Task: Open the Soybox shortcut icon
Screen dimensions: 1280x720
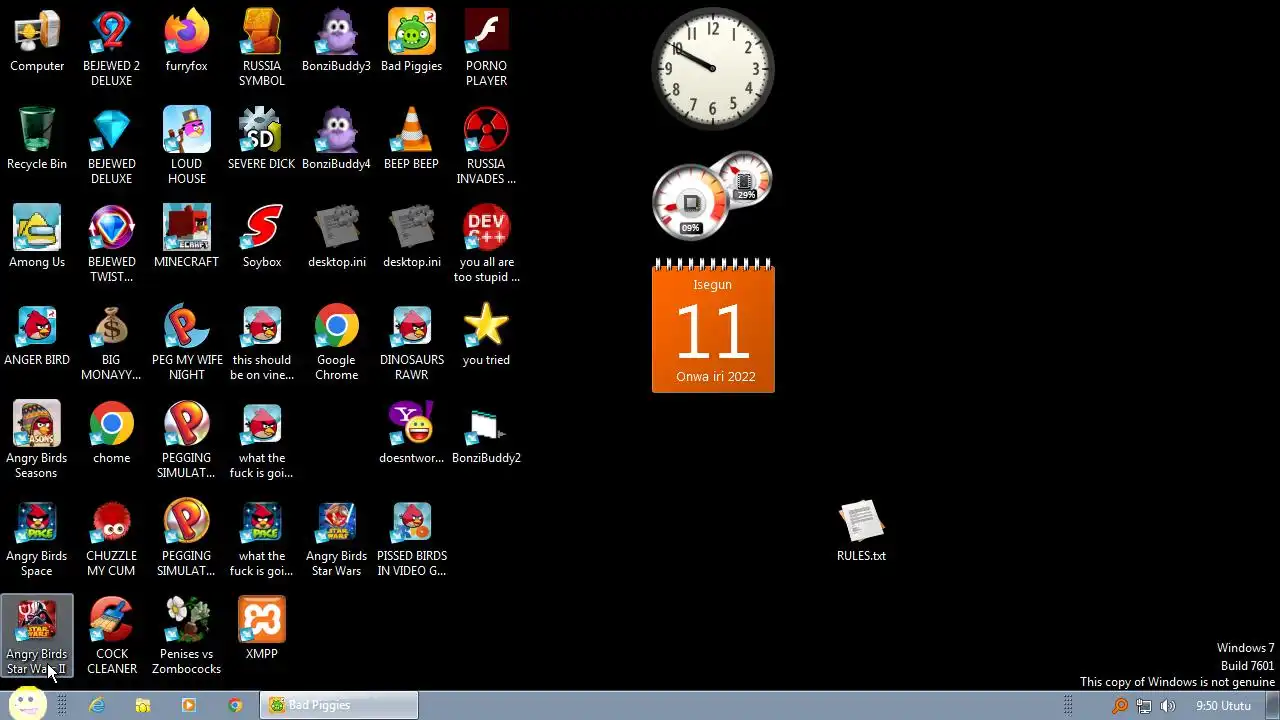Action: [x=262, y=238]
